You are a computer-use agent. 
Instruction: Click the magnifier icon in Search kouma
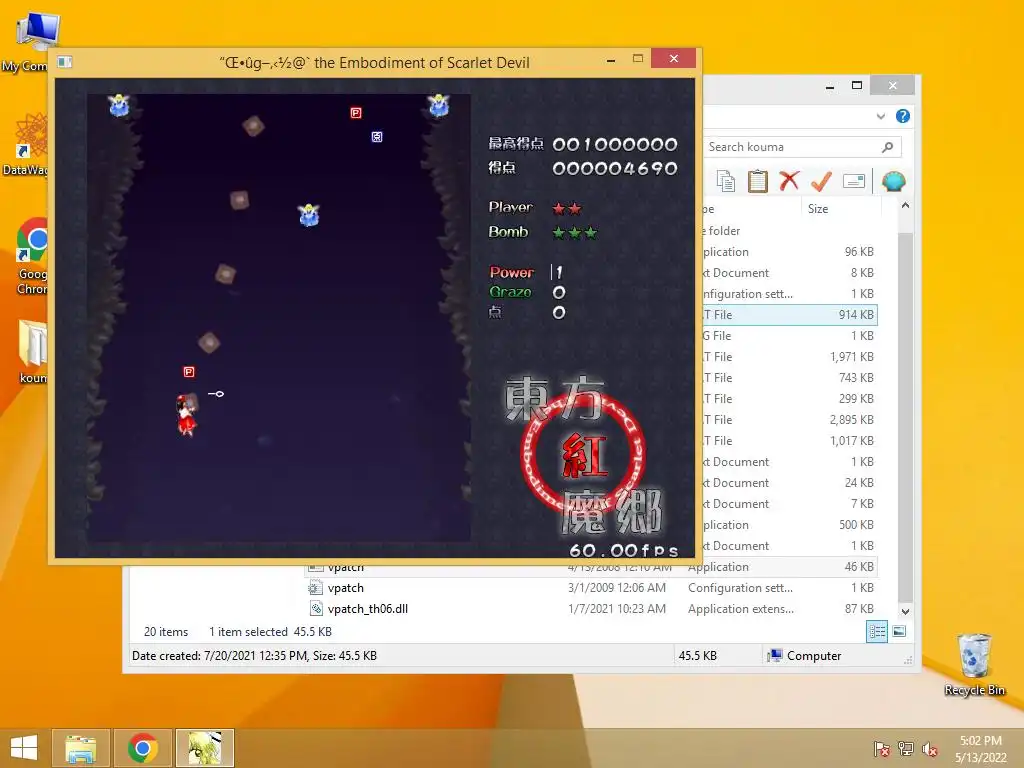[x=887, y=147]
